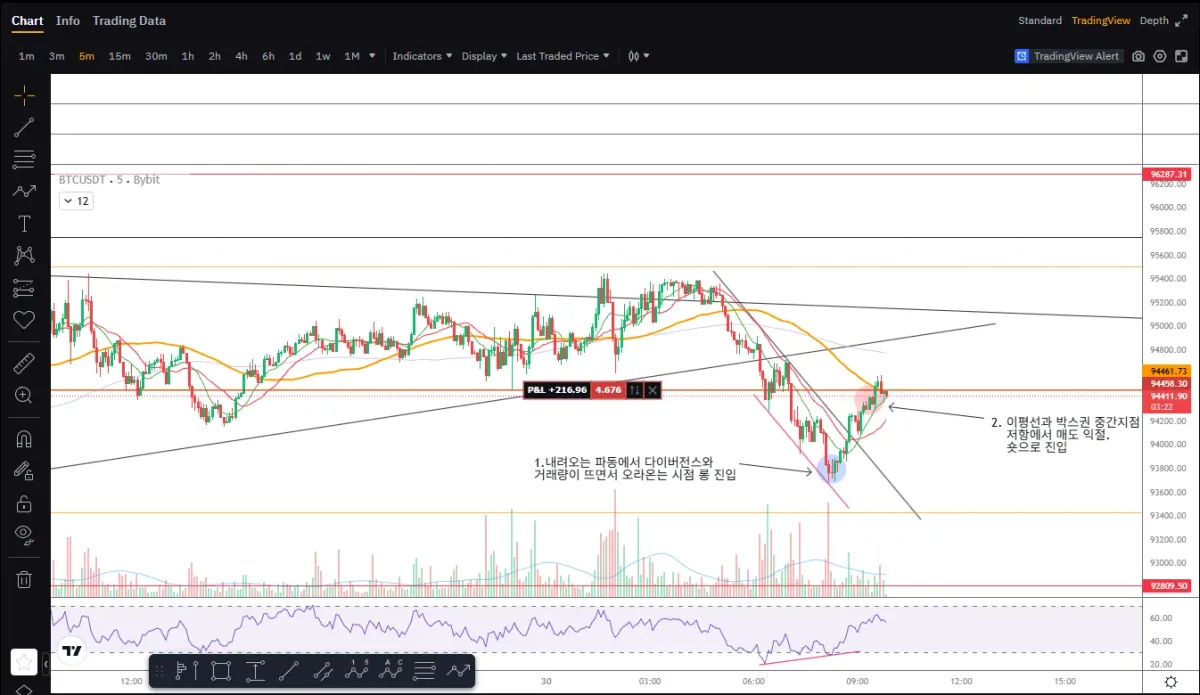Select the trend line in floating toolbar

[x=288, y=670]
